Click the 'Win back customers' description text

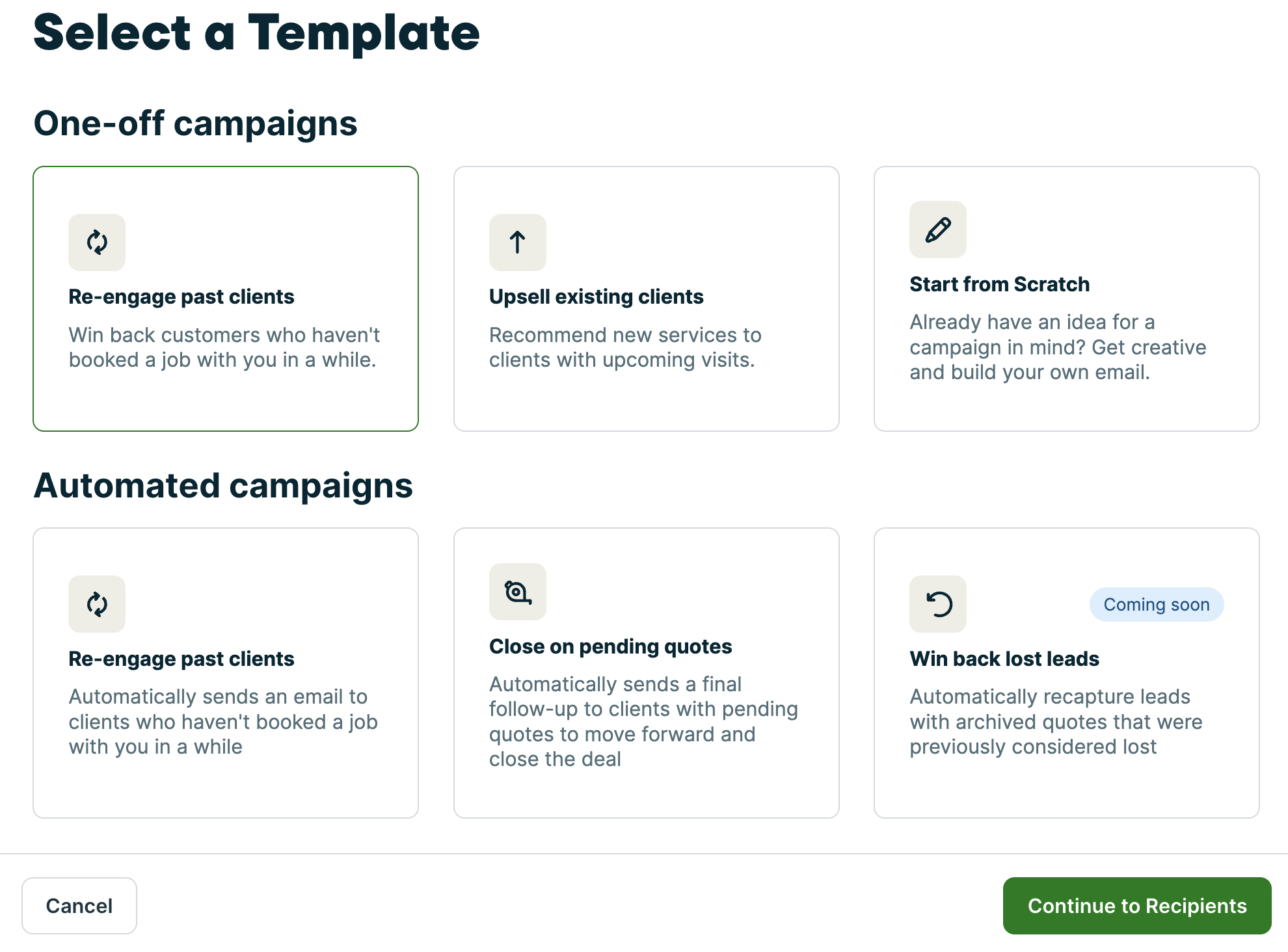coord(224,347)
